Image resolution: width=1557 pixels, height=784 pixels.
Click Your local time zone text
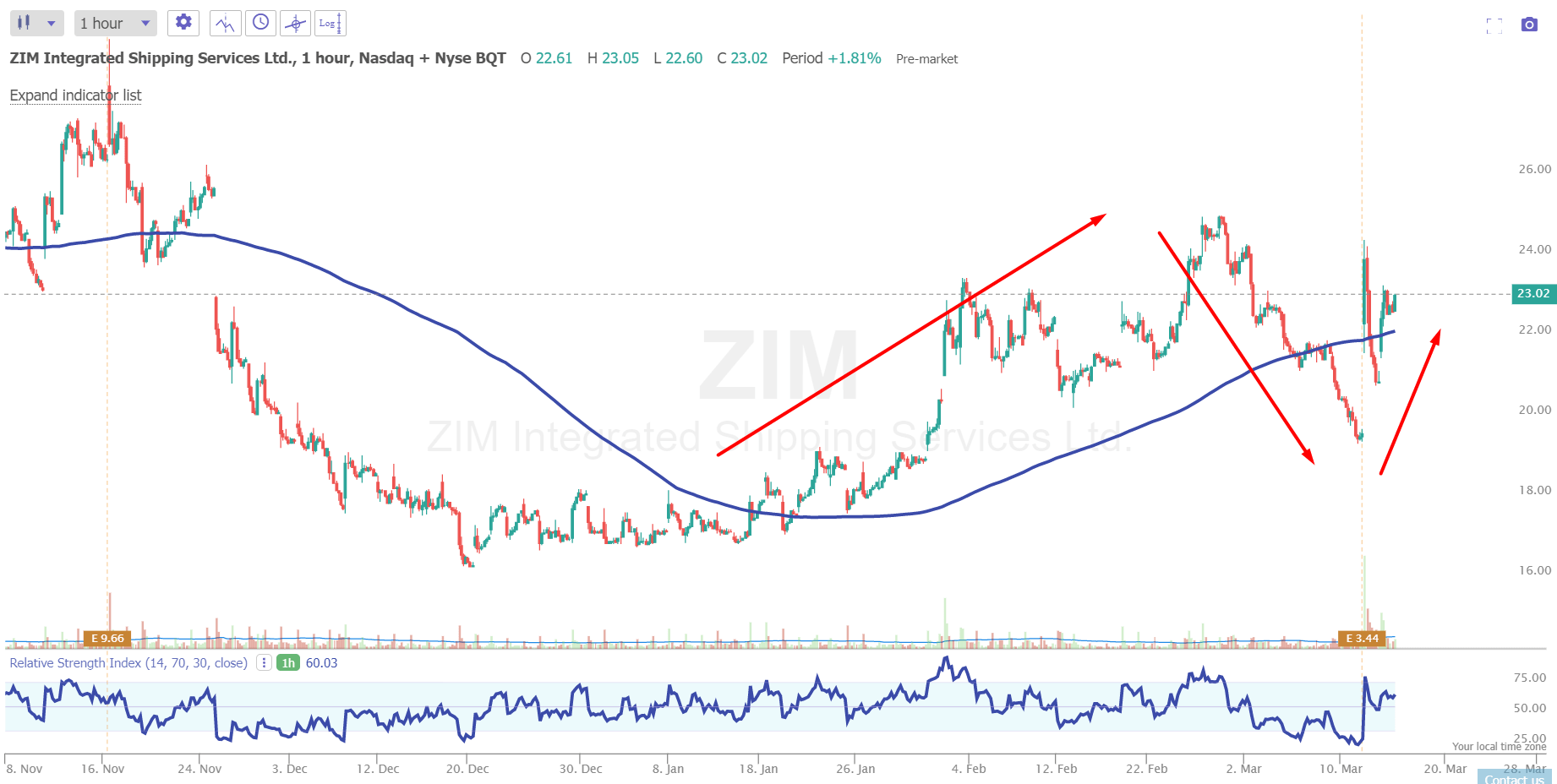click(x=1500, y=747)
